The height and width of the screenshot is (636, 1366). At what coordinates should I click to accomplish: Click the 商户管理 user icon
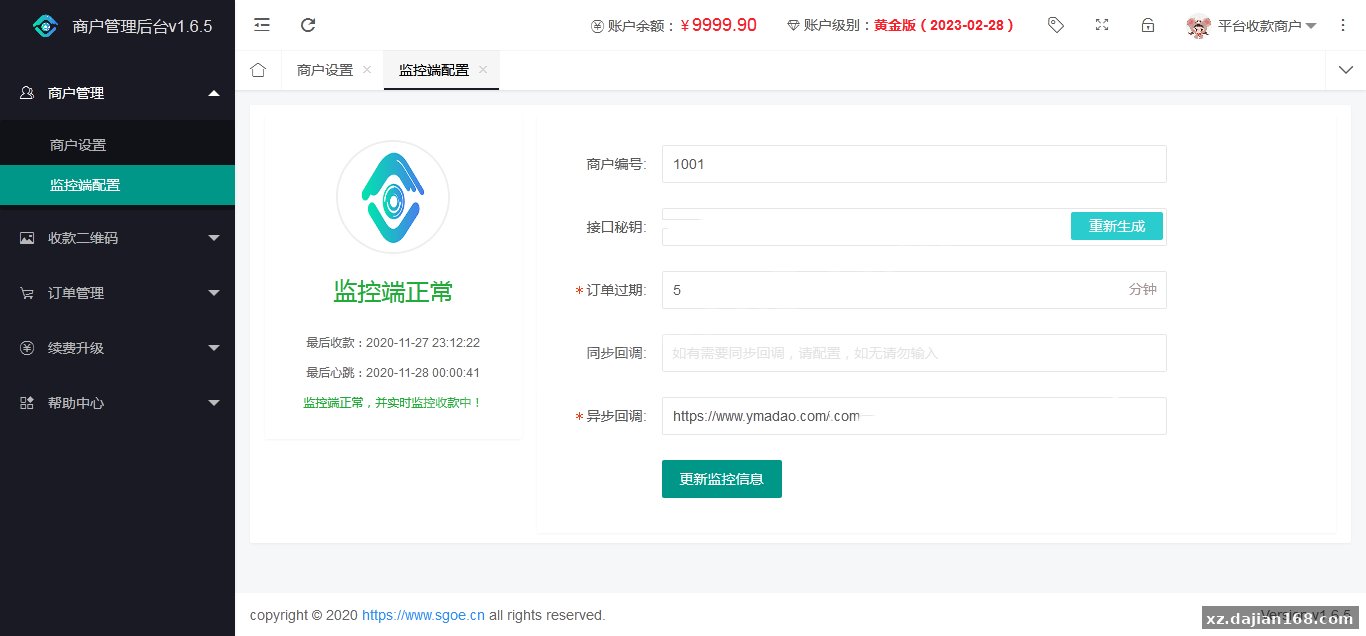coord(27,93)
